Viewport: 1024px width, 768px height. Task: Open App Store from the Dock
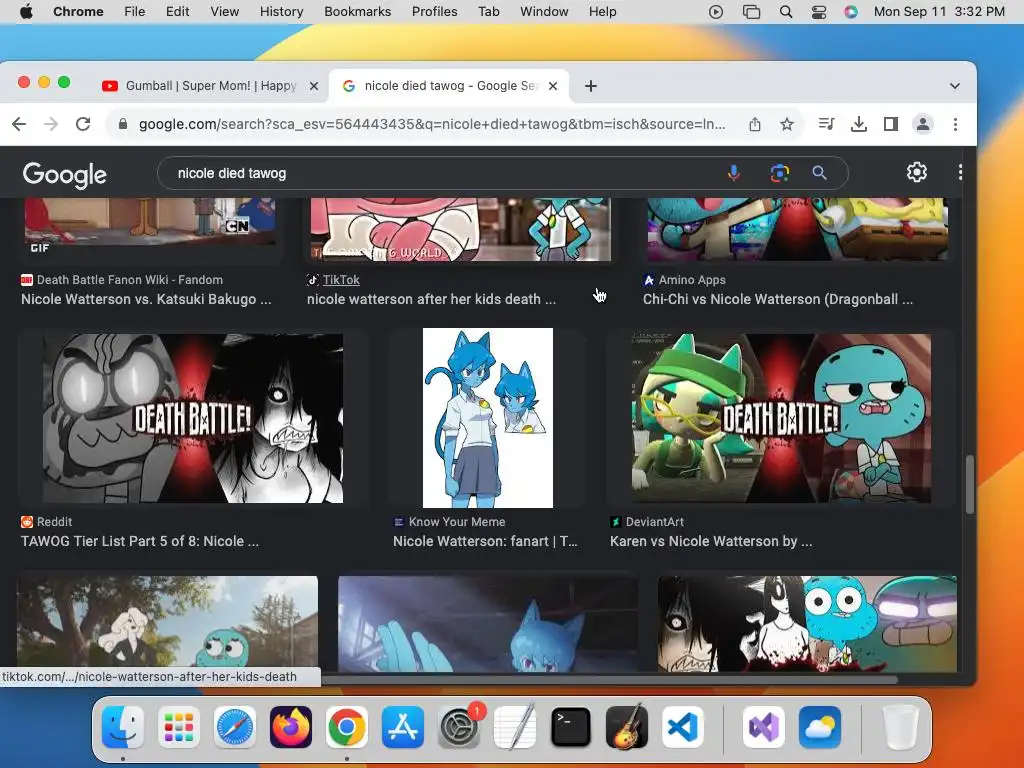point(403,727)
